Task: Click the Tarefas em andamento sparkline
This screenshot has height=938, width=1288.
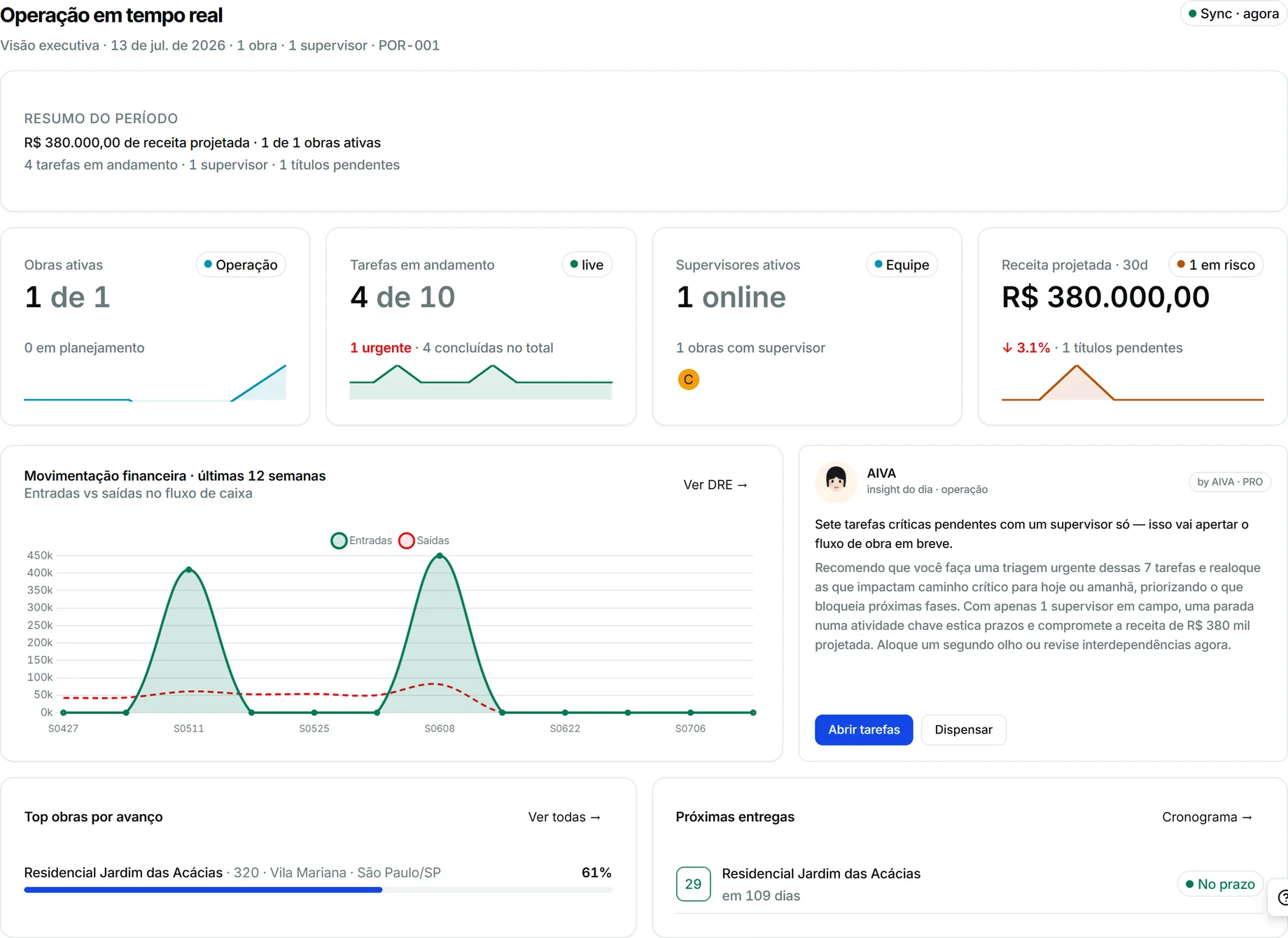Action: [481, 382]
